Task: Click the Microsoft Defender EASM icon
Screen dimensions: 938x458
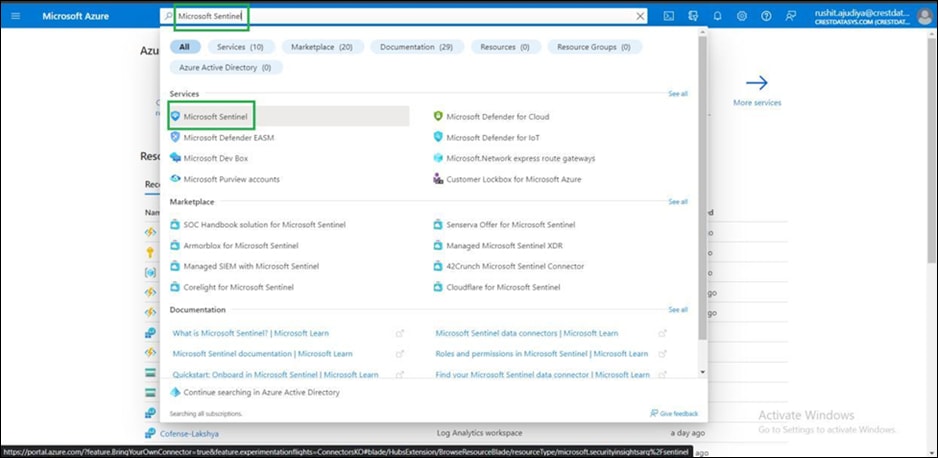Action: [x=175, y=137]
